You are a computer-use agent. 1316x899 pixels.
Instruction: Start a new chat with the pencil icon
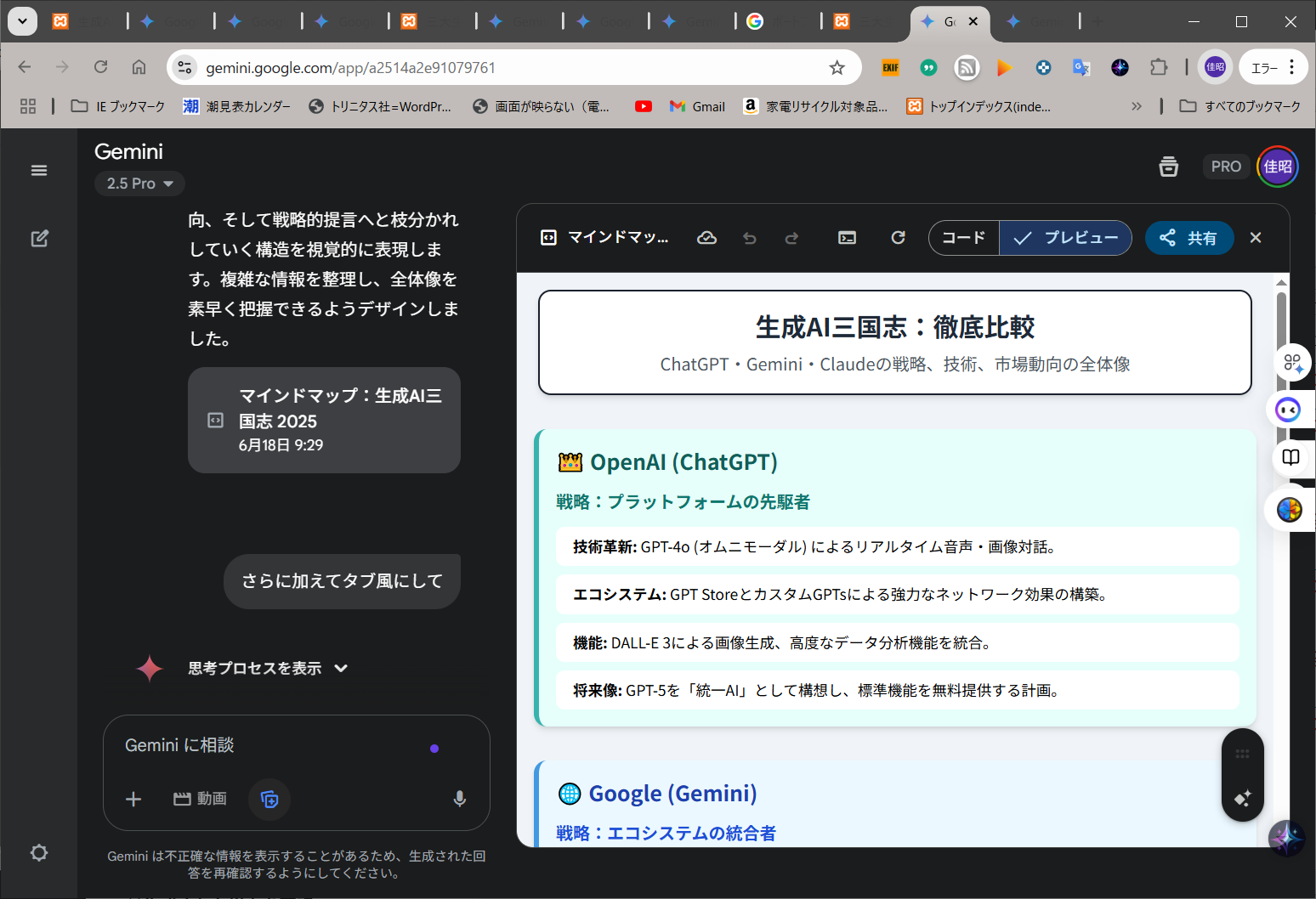click(39, 239)
